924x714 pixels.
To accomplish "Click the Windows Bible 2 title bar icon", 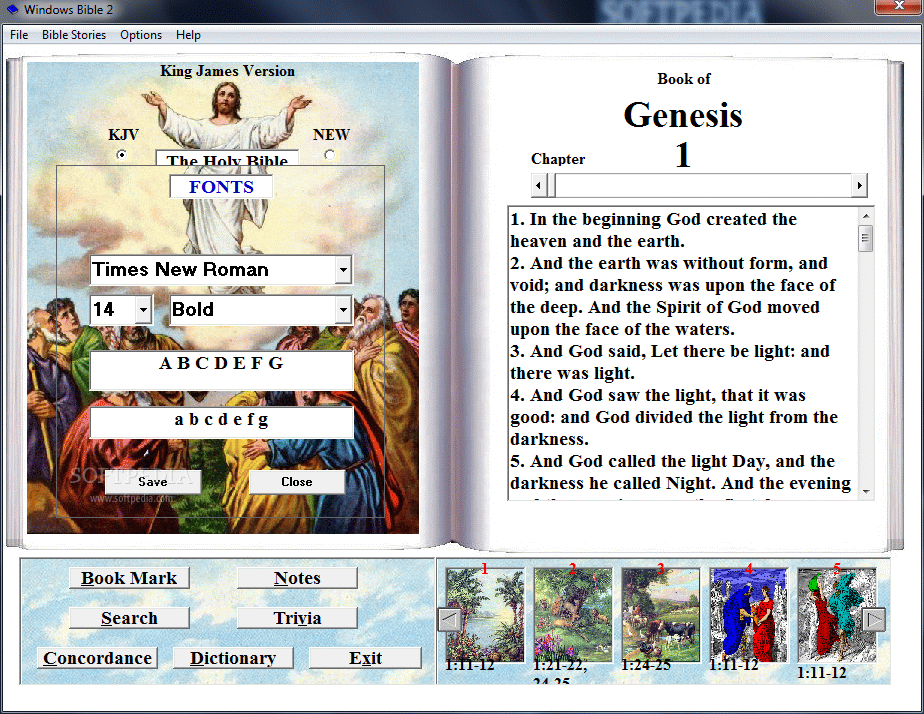I will pos(12,9).
